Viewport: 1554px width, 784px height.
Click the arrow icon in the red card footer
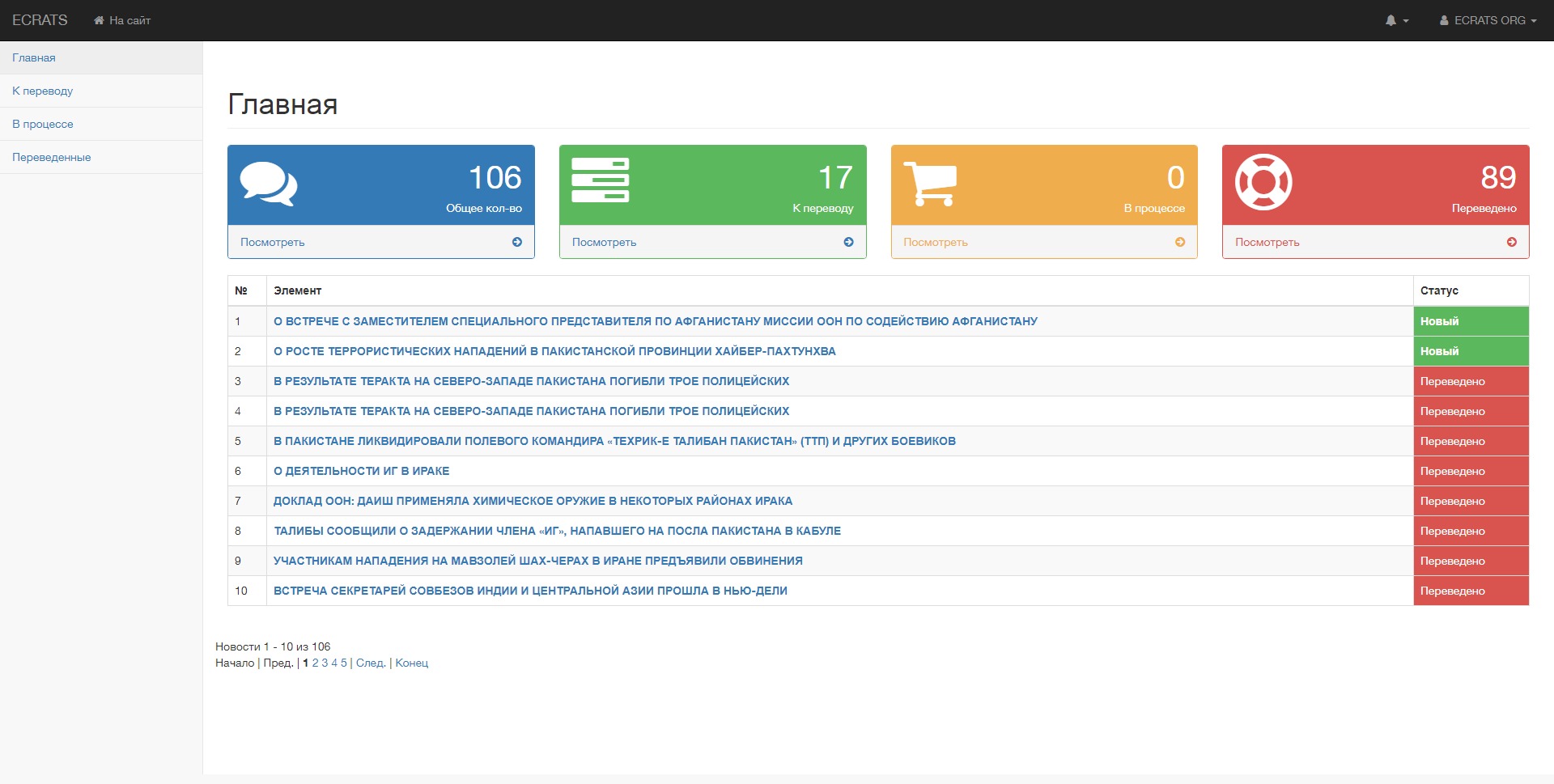[1512, 242]
